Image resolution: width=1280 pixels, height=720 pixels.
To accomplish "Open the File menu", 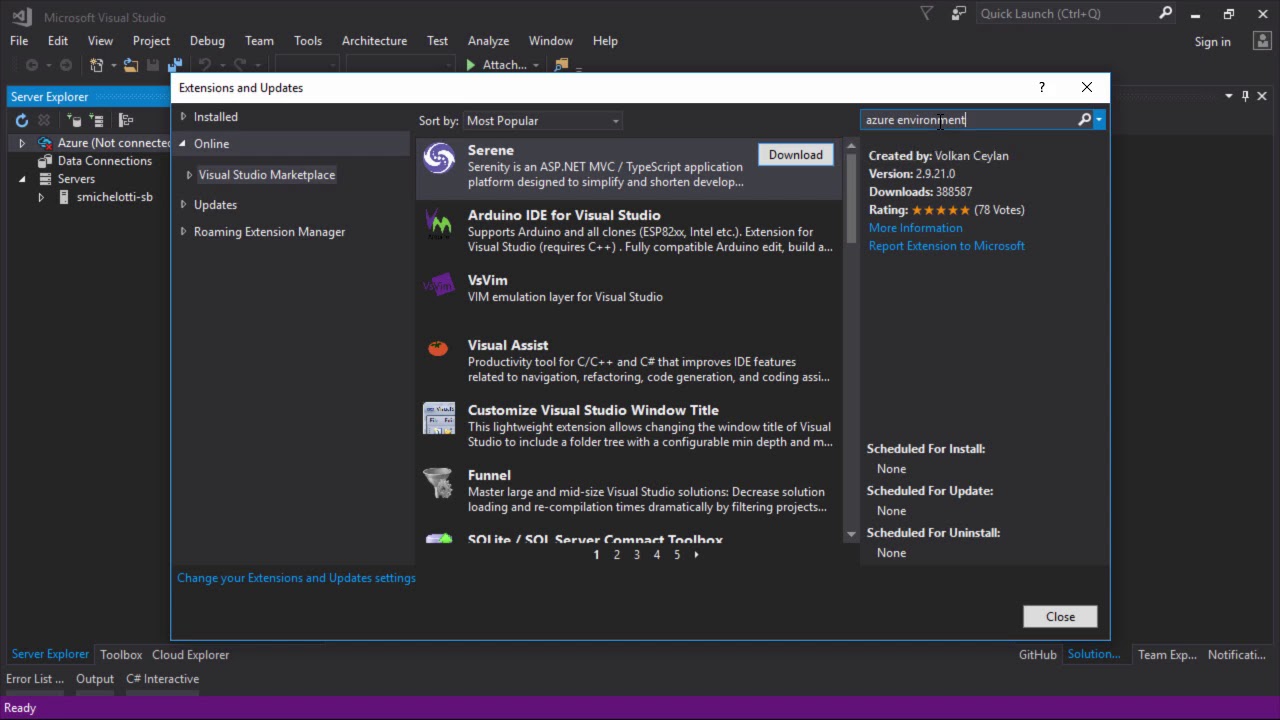I will click(19, 41).
